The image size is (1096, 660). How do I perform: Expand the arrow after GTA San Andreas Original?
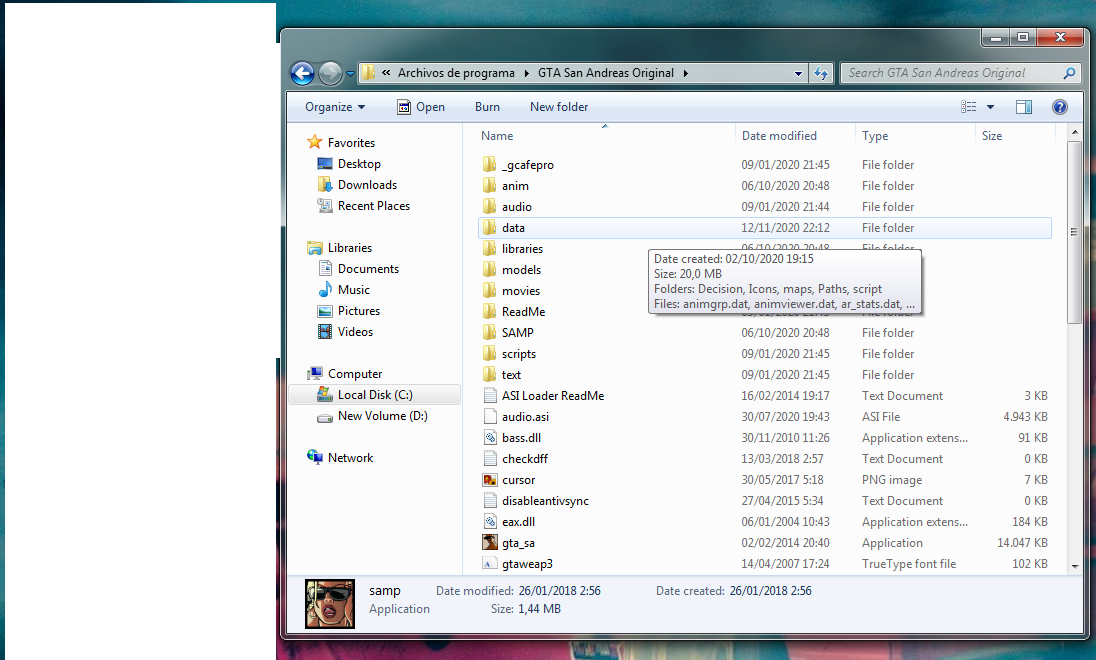pyautogui.click(x=685, y=73)
